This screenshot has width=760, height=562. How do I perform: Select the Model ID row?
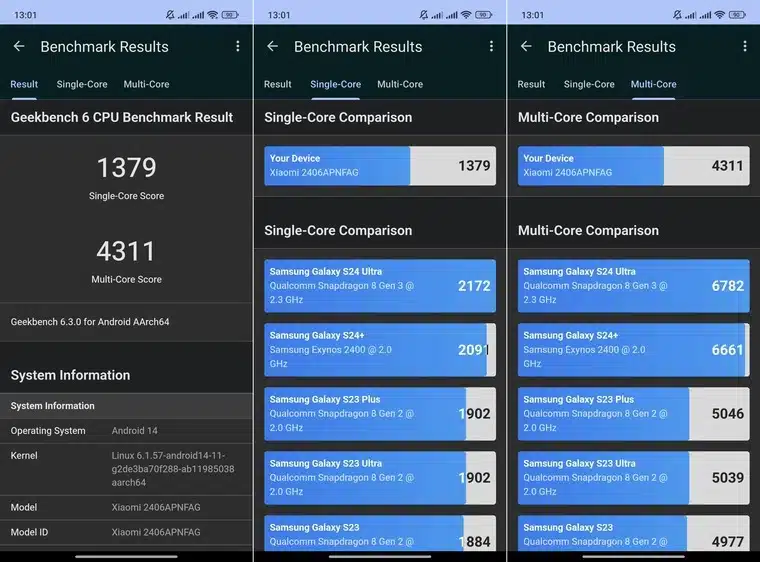tap(127, 532)
